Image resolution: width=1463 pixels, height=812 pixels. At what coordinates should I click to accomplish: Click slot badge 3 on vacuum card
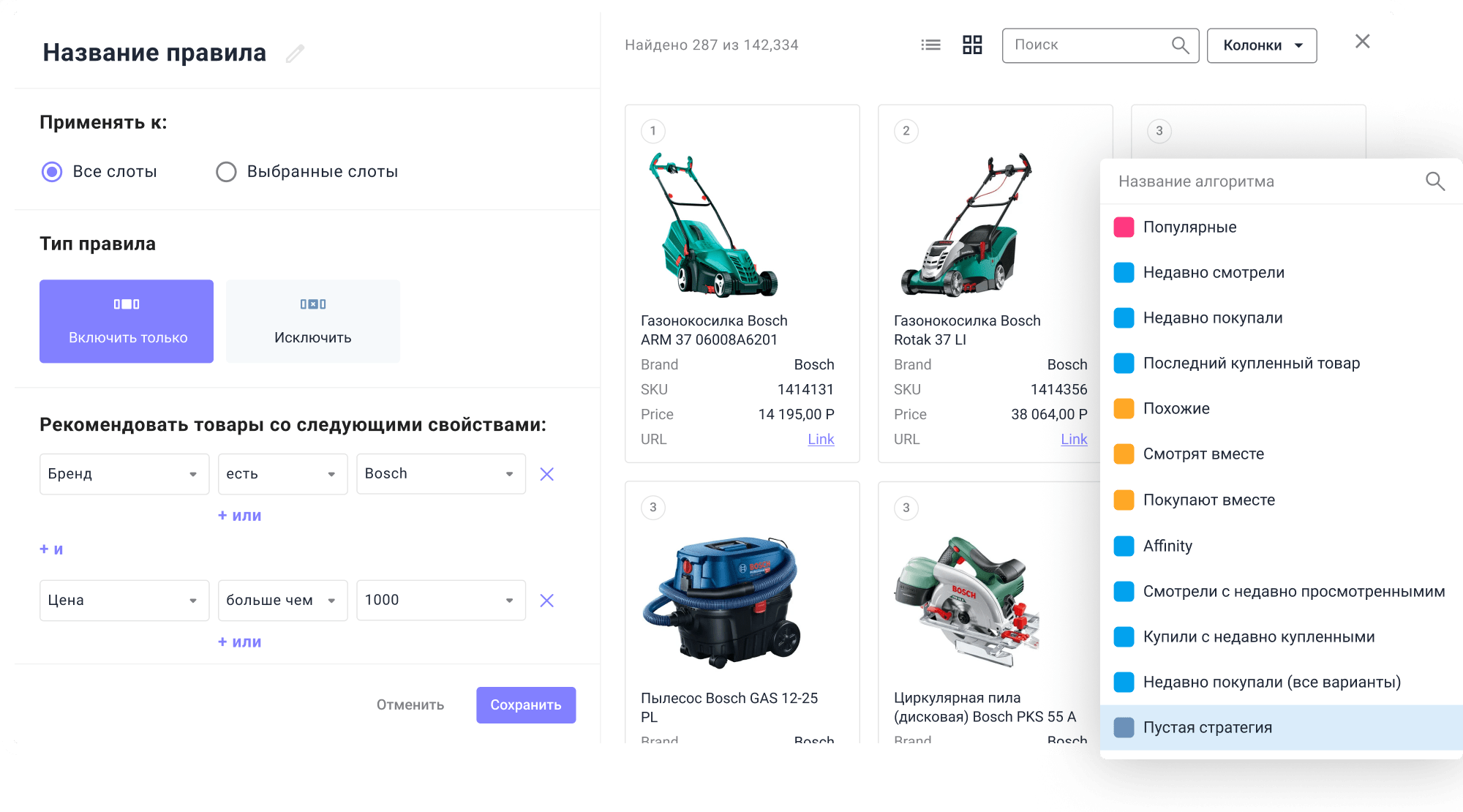pyautogui.click(x=653, y=508)
